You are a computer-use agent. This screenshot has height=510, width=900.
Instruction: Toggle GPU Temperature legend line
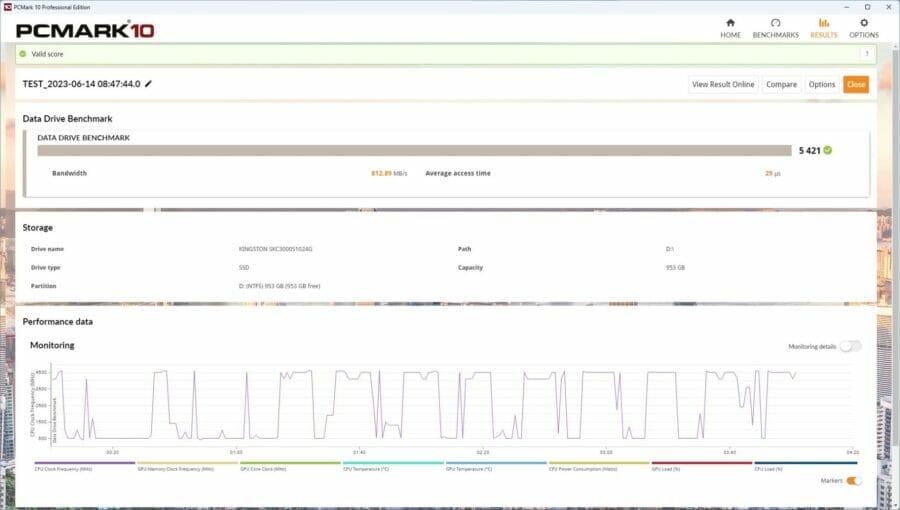pyautogui.click(x=496, y=465)
